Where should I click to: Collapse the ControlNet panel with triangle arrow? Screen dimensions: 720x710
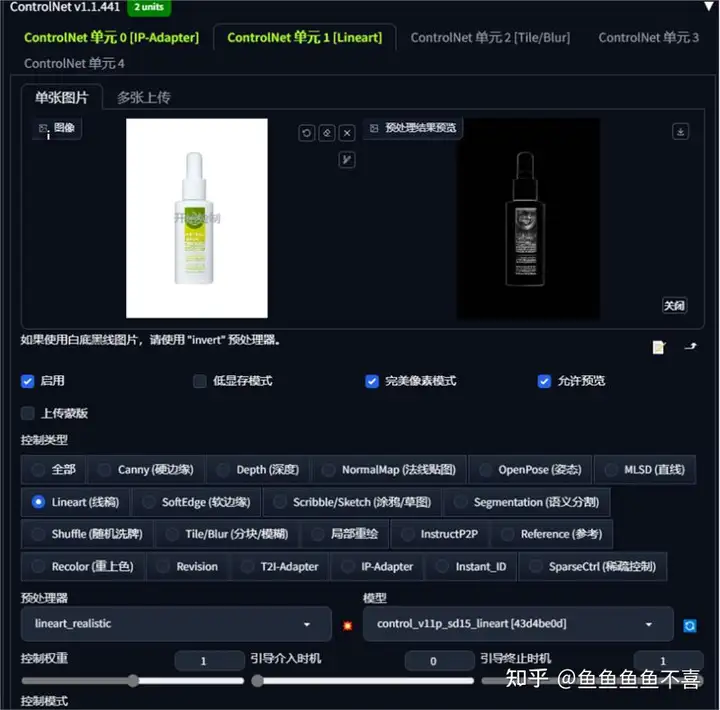(x=709, y=6)
